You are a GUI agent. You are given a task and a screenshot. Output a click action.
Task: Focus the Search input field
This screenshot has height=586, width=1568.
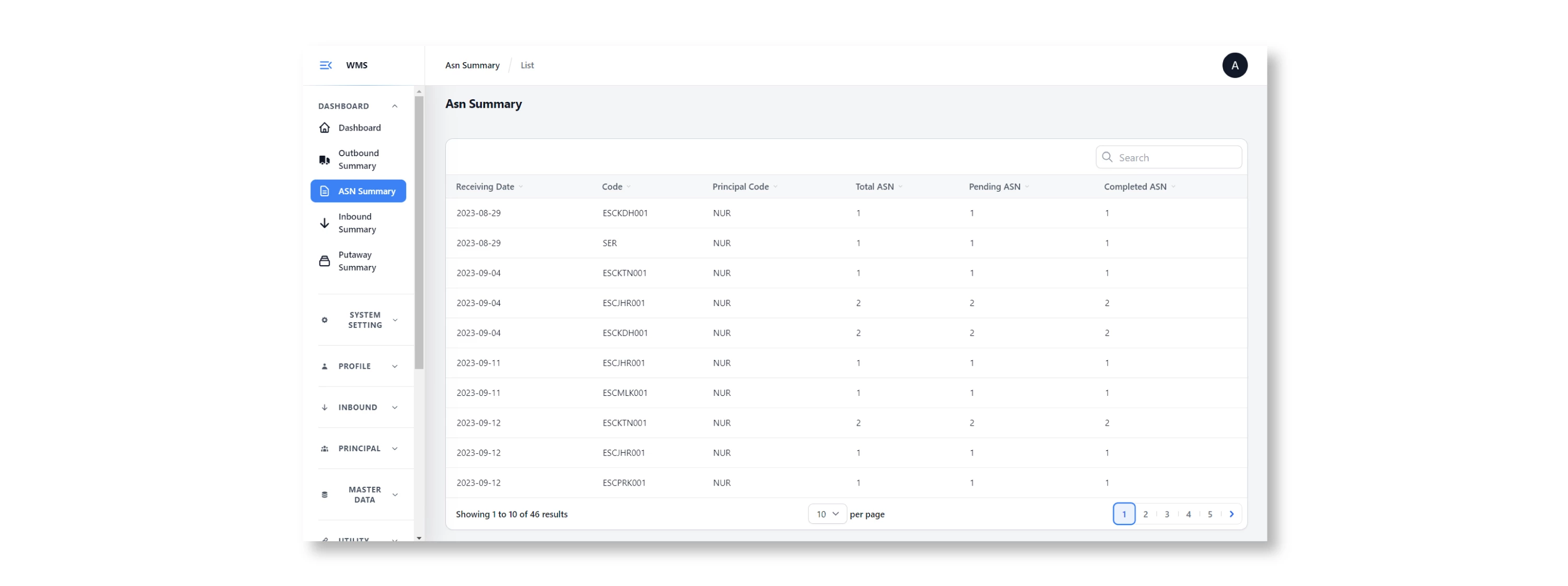pos(1169,157)
